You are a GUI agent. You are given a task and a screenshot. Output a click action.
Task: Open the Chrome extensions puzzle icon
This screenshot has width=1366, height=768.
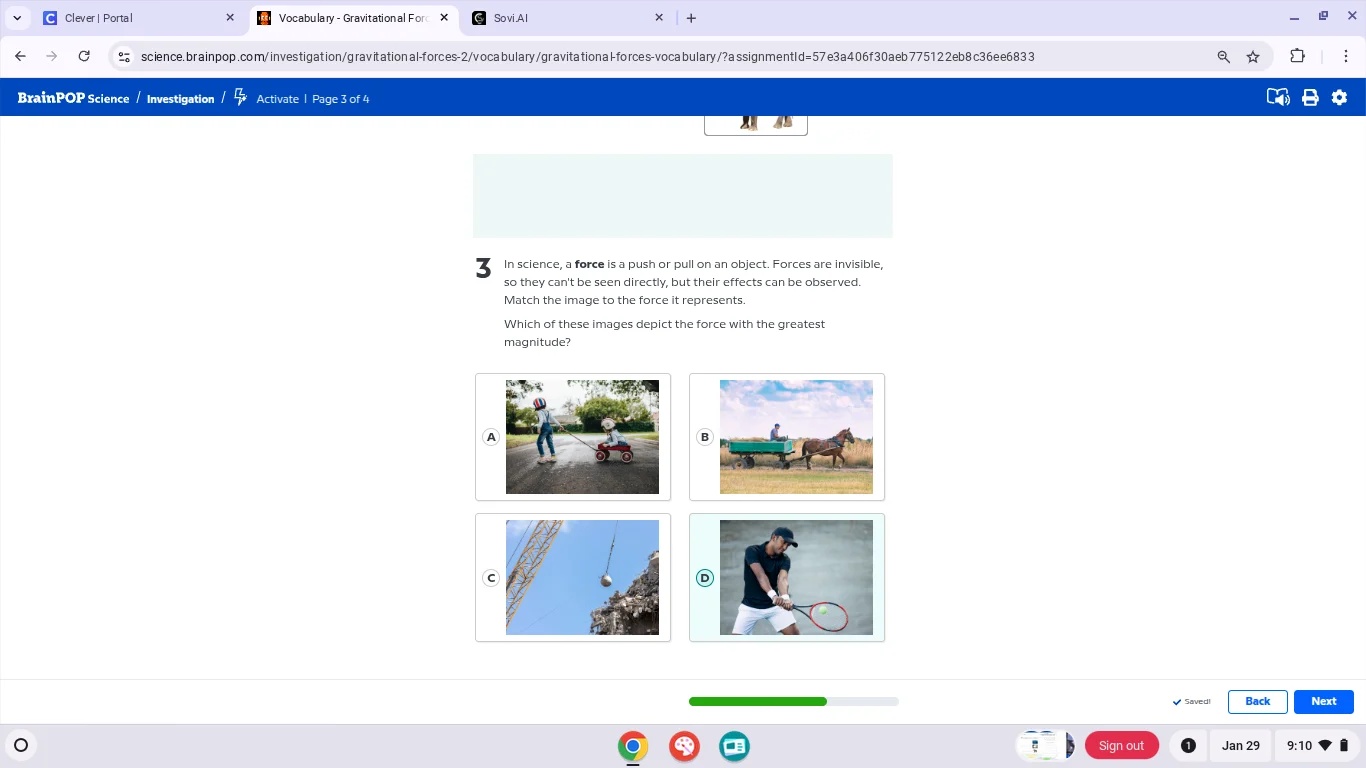[x=1297, y=57]
